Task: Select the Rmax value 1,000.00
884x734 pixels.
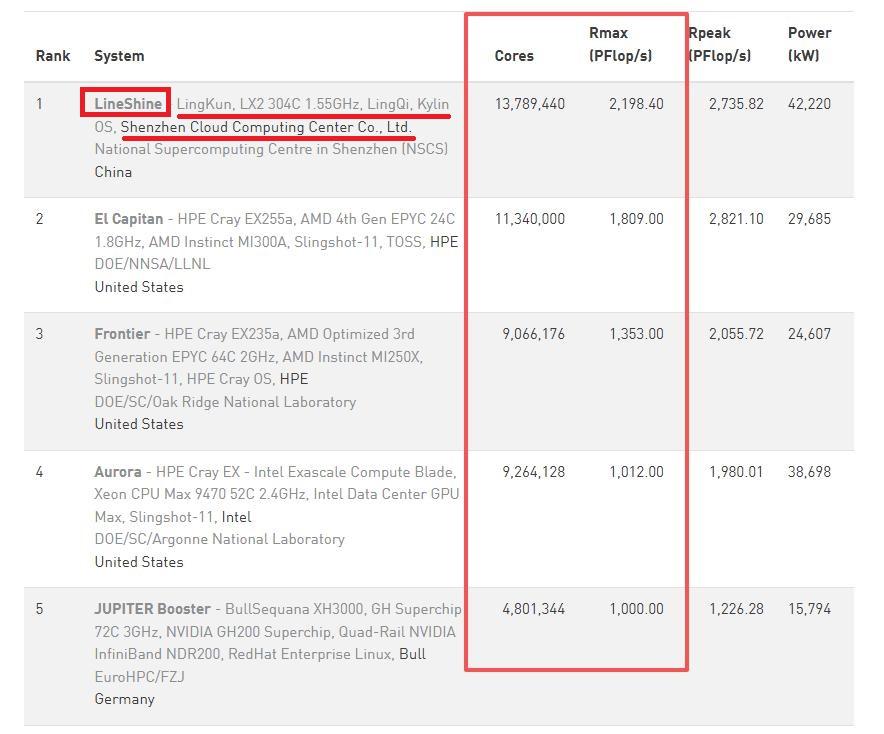Action: (636, 609)
